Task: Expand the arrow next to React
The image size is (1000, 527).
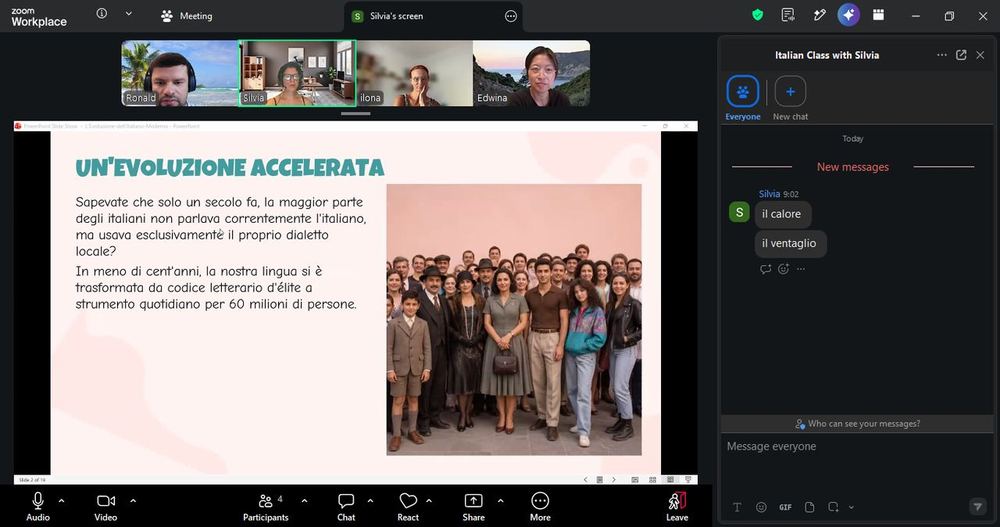Action: (429, 501)
